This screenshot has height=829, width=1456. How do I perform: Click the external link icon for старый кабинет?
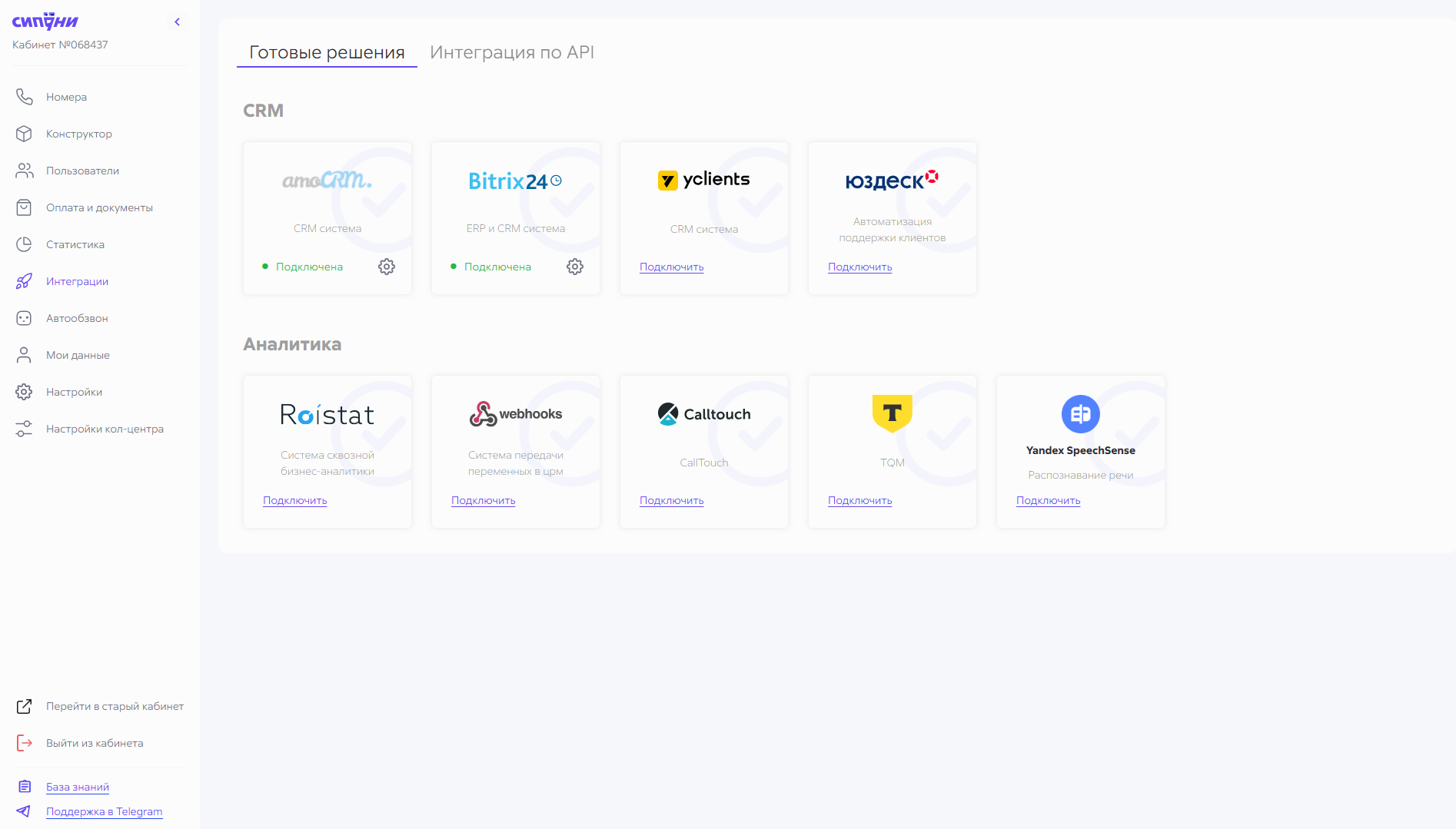[x=24, y=706]
